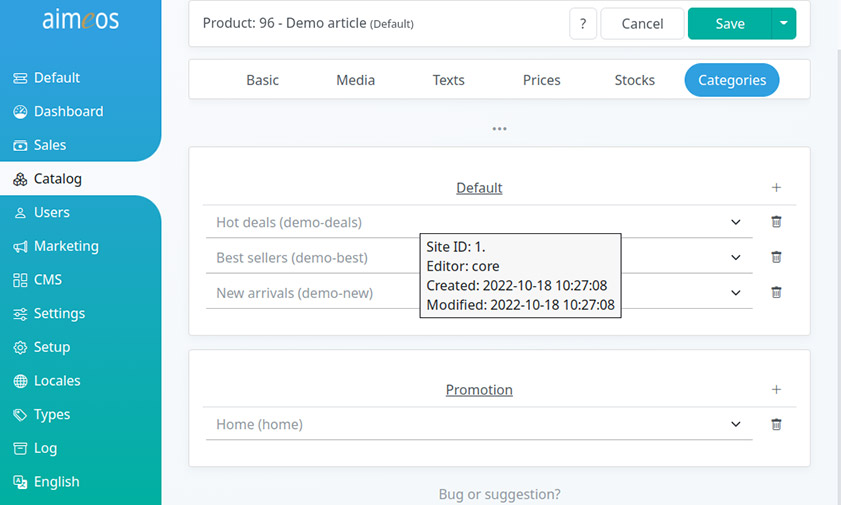Delete the Best sellers category row
This screenshot has height=505, width=841.
(776, 257)
